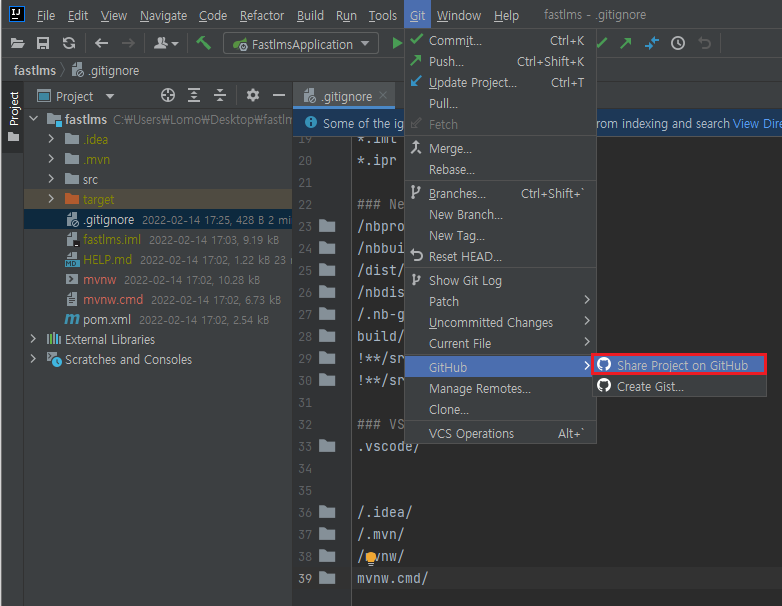The height and width of the screenshot is (606, 782).
Task: Click the blue Update Project toolbar icon
Action: (x=651, y=43)
